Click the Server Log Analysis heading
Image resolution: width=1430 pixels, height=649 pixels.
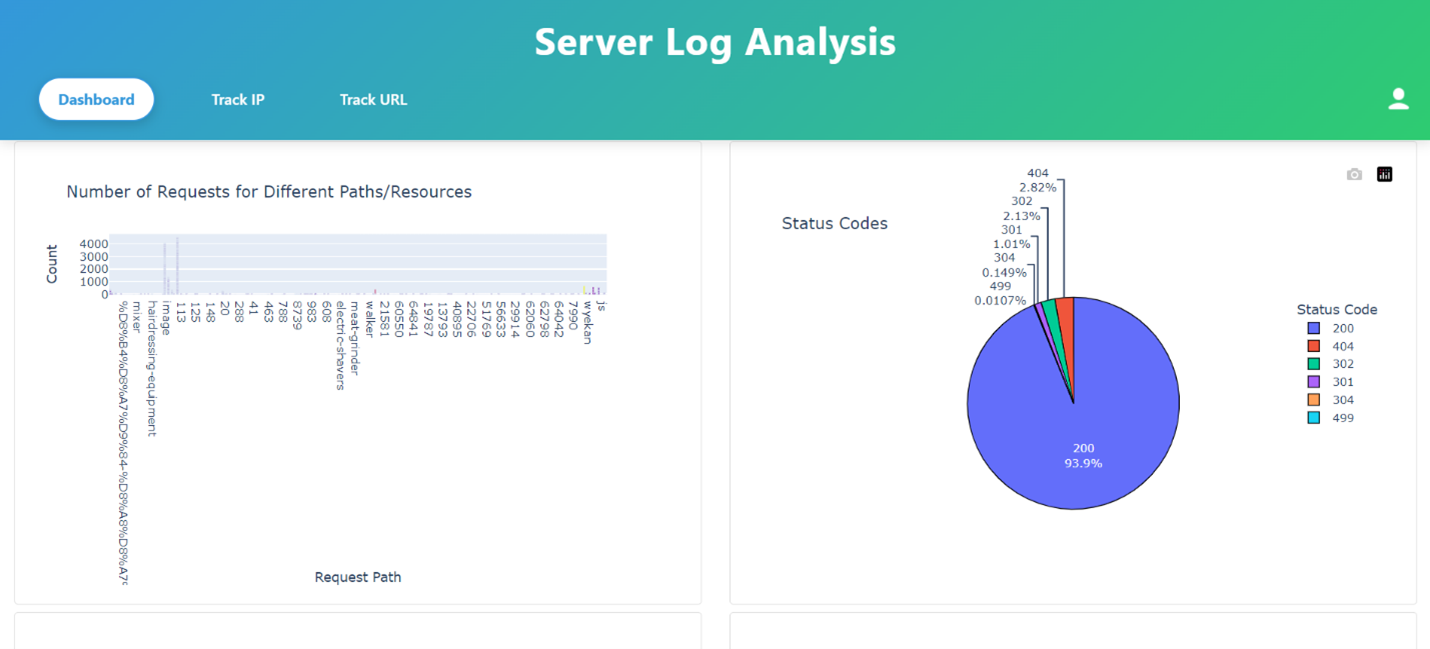point(714,42)
